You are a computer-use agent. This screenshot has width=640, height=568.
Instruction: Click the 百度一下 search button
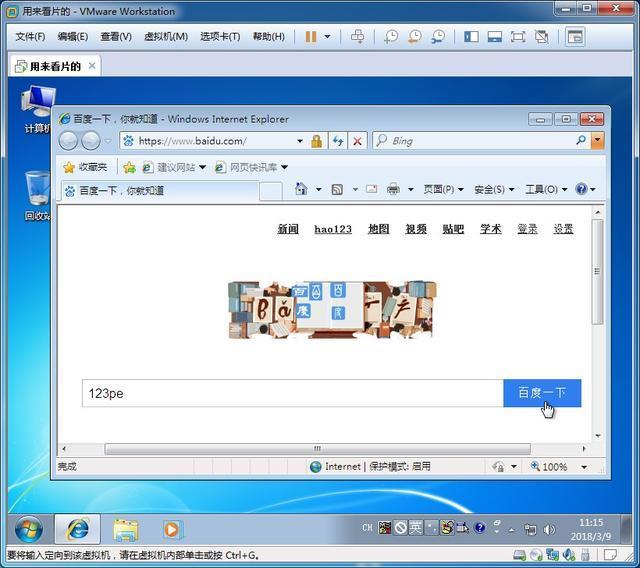point(542,393)
